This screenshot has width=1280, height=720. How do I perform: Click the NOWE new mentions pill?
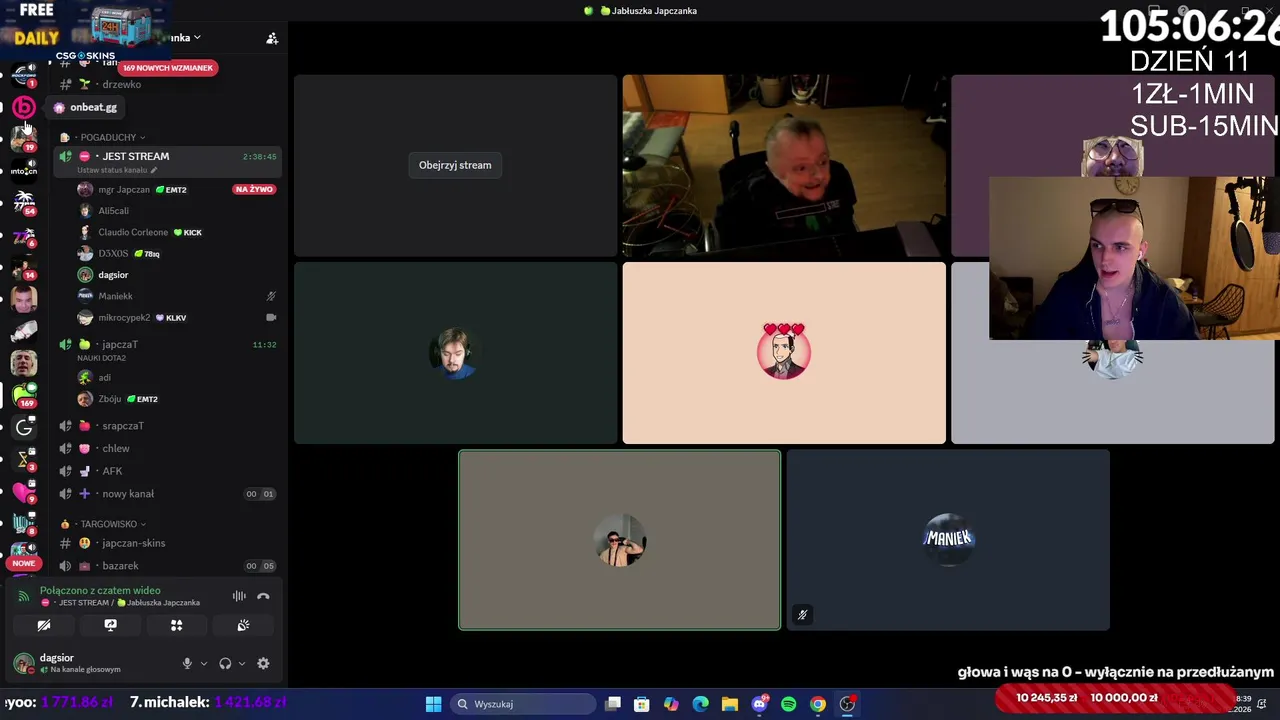tap(24, 563)
